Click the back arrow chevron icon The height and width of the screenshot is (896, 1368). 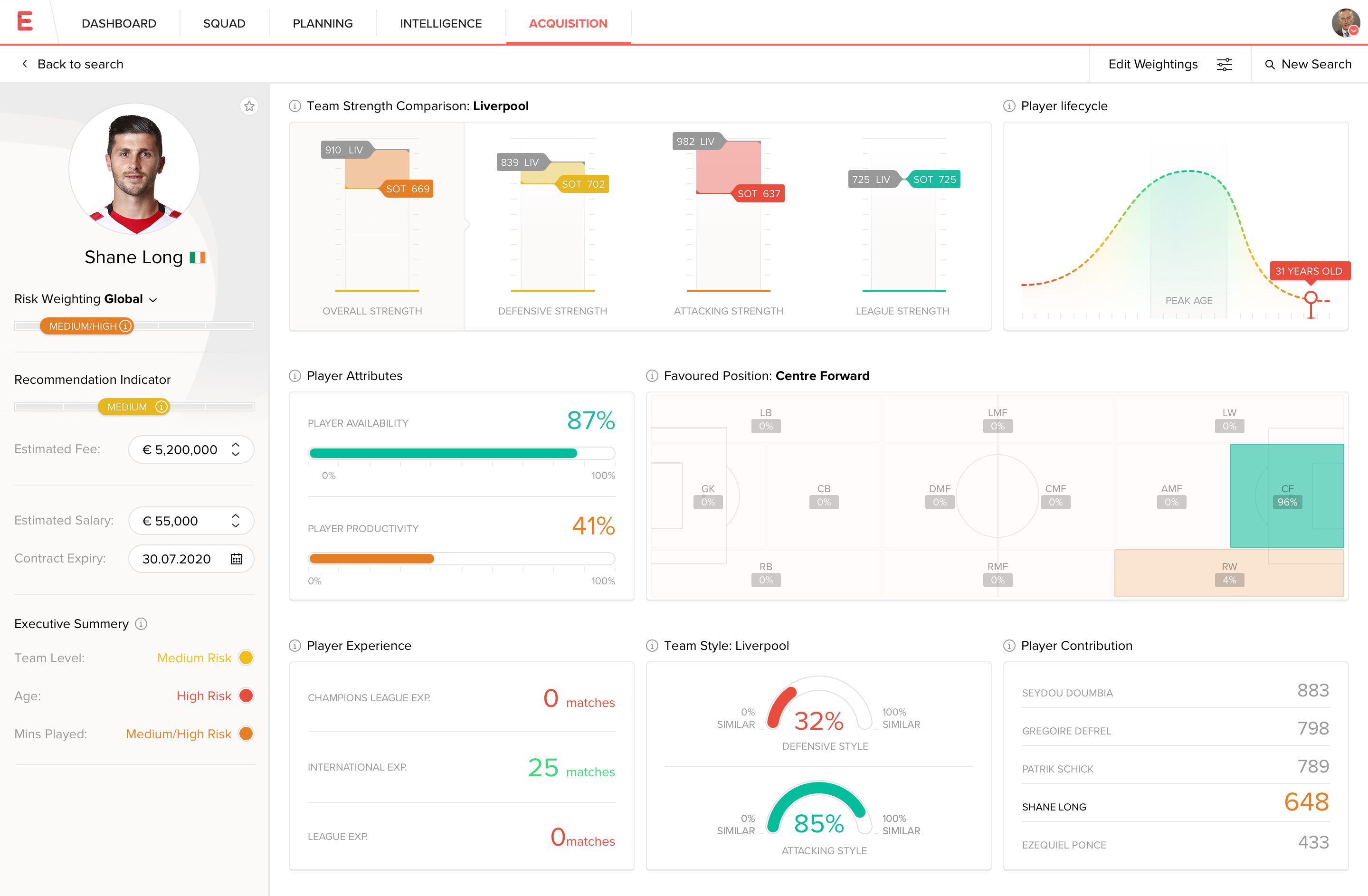click(x=25, y=64)
